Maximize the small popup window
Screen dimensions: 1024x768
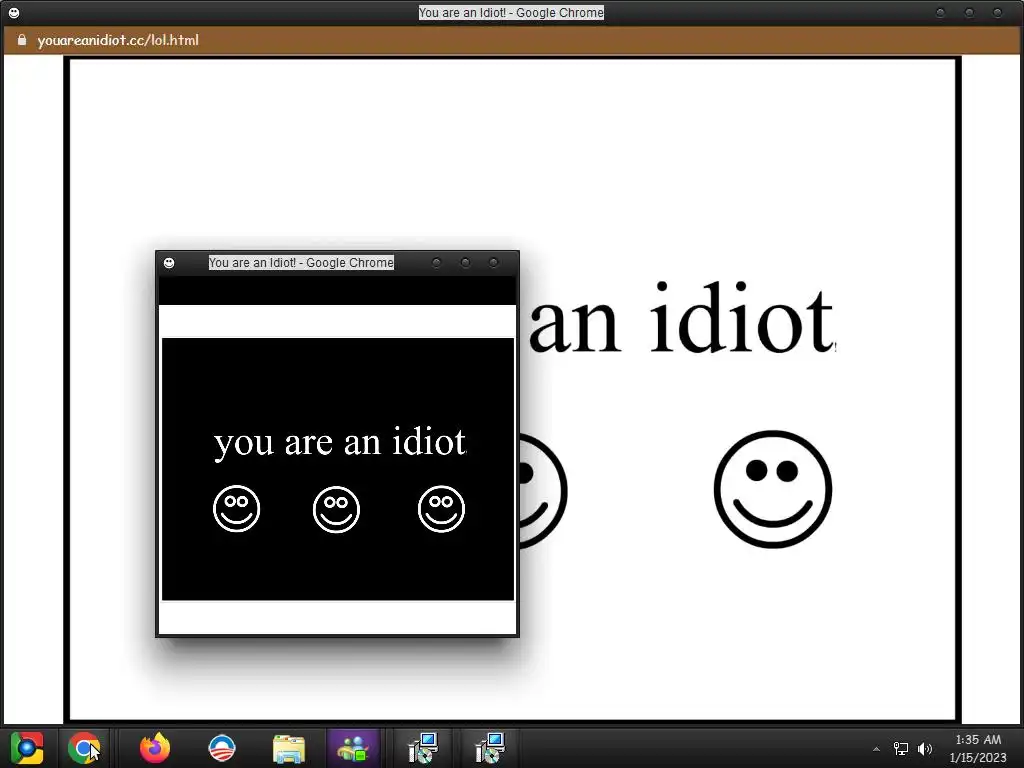point(465,263)
